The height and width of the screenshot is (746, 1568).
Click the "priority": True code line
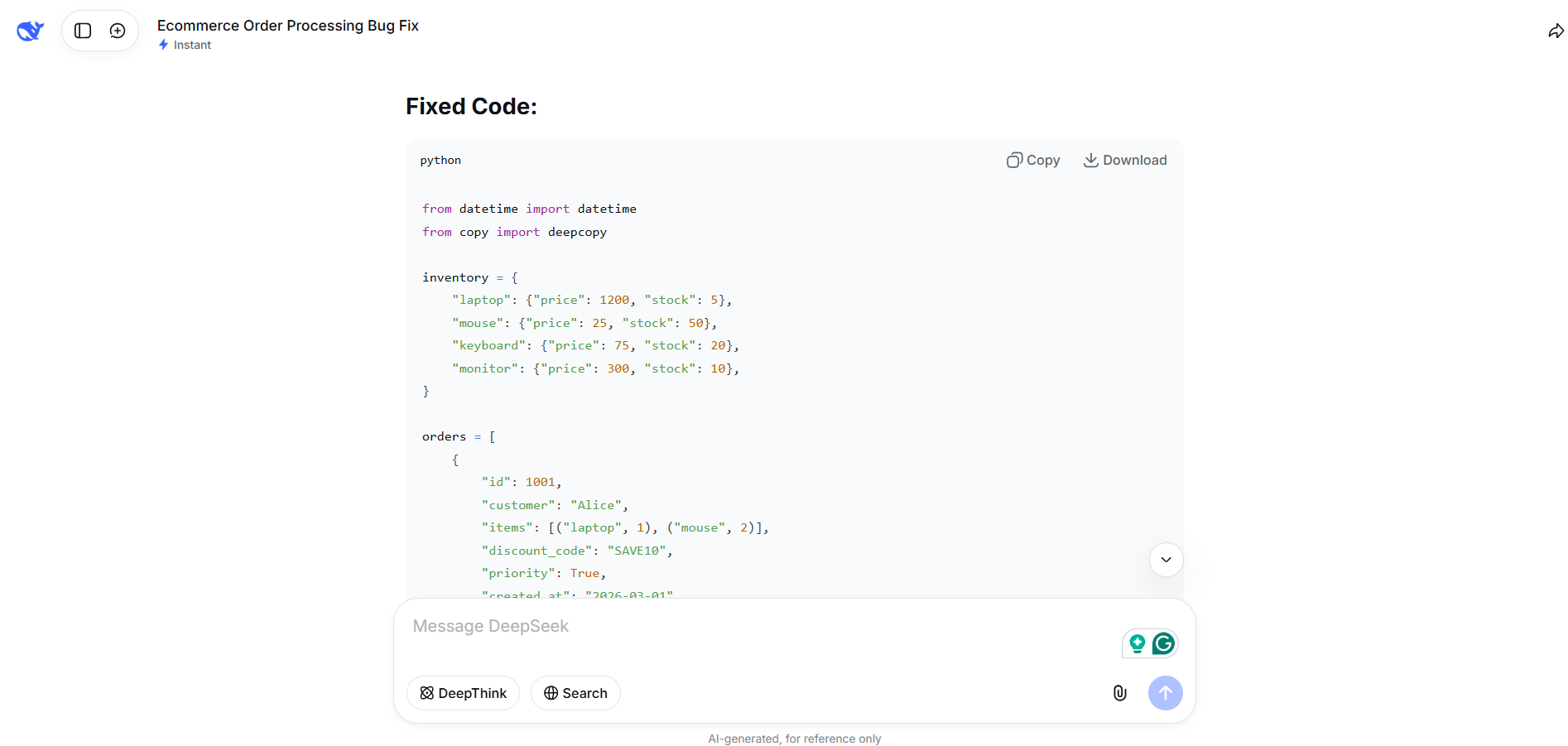tap(544, 573)
